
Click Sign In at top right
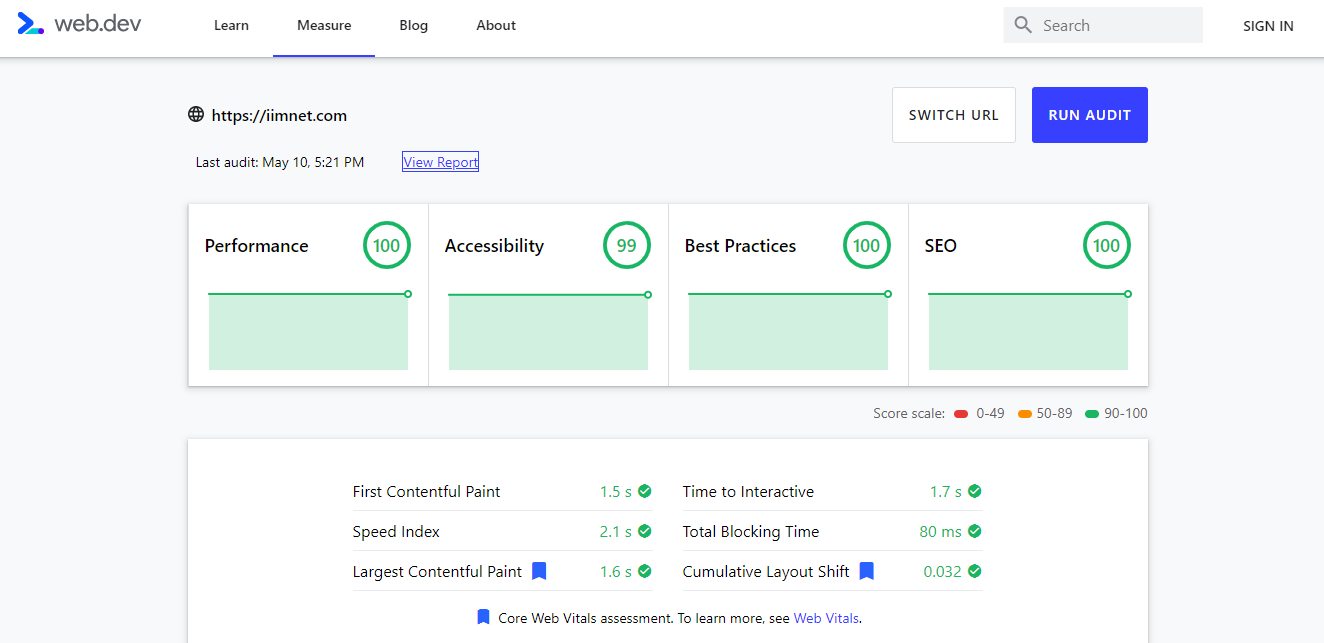click(x=1268, y=26)
